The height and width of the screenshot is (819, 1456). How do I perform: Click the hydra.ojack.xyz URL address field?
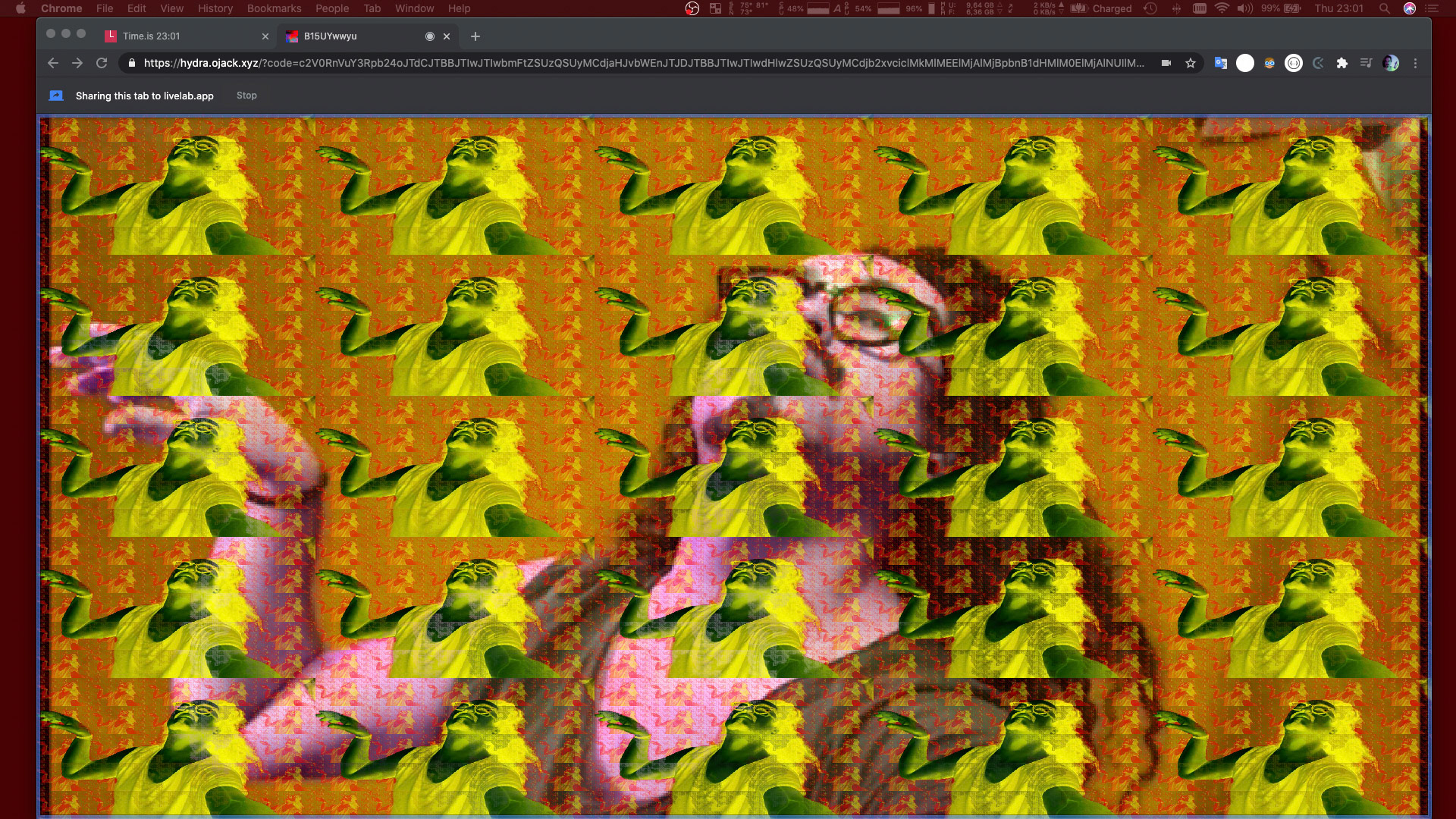(645, 63)
